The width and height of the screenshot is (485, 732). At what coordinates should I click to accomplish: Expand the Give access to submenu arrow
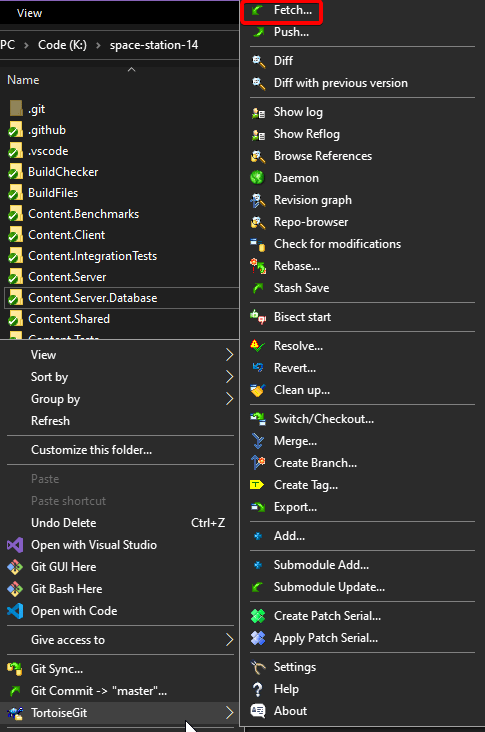click(229, 640)
